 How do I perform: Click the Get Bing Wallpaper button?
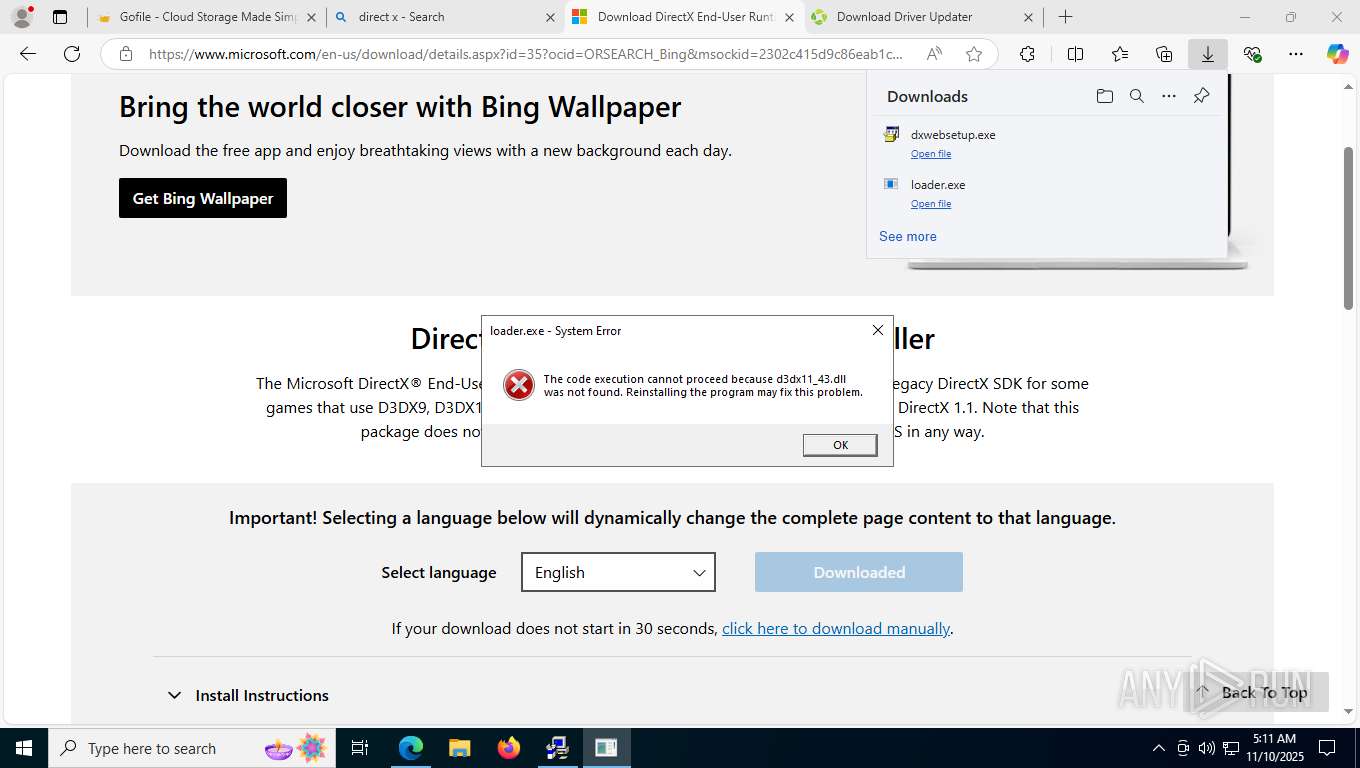(203, 198)
